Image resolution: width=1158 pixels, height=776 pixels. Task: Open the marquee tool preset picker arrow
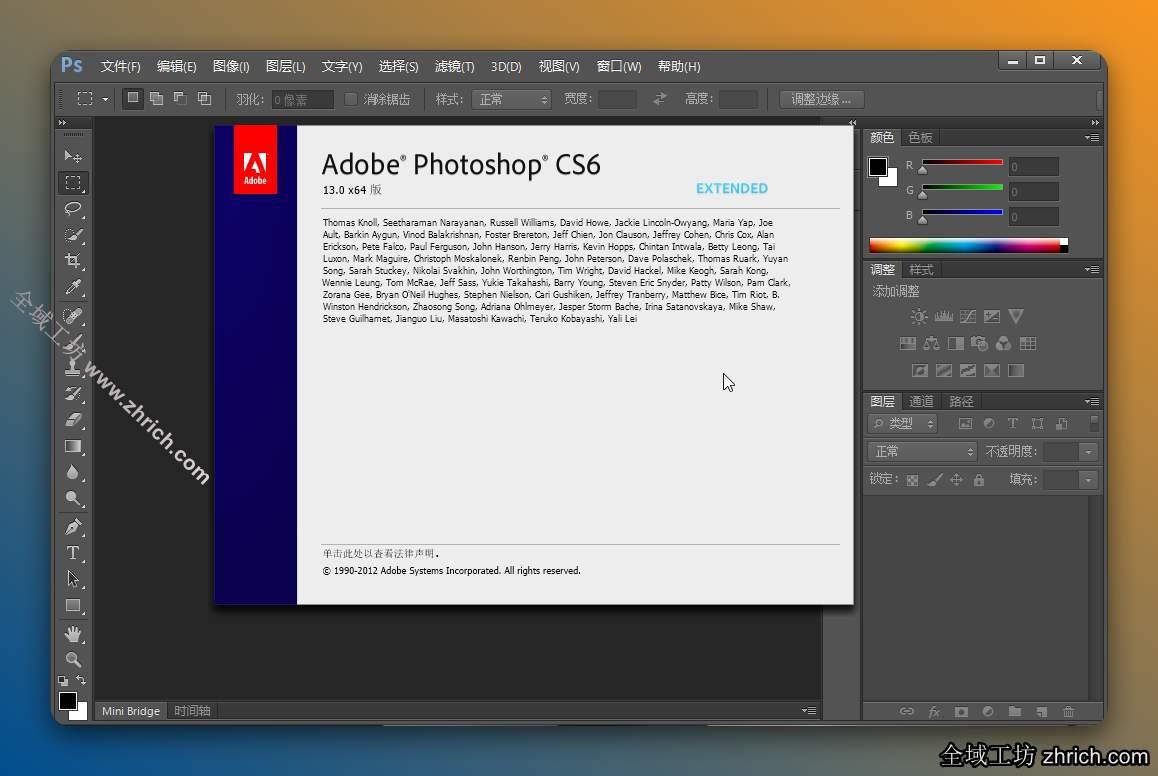pyautogui.click(x=106, y=99)
